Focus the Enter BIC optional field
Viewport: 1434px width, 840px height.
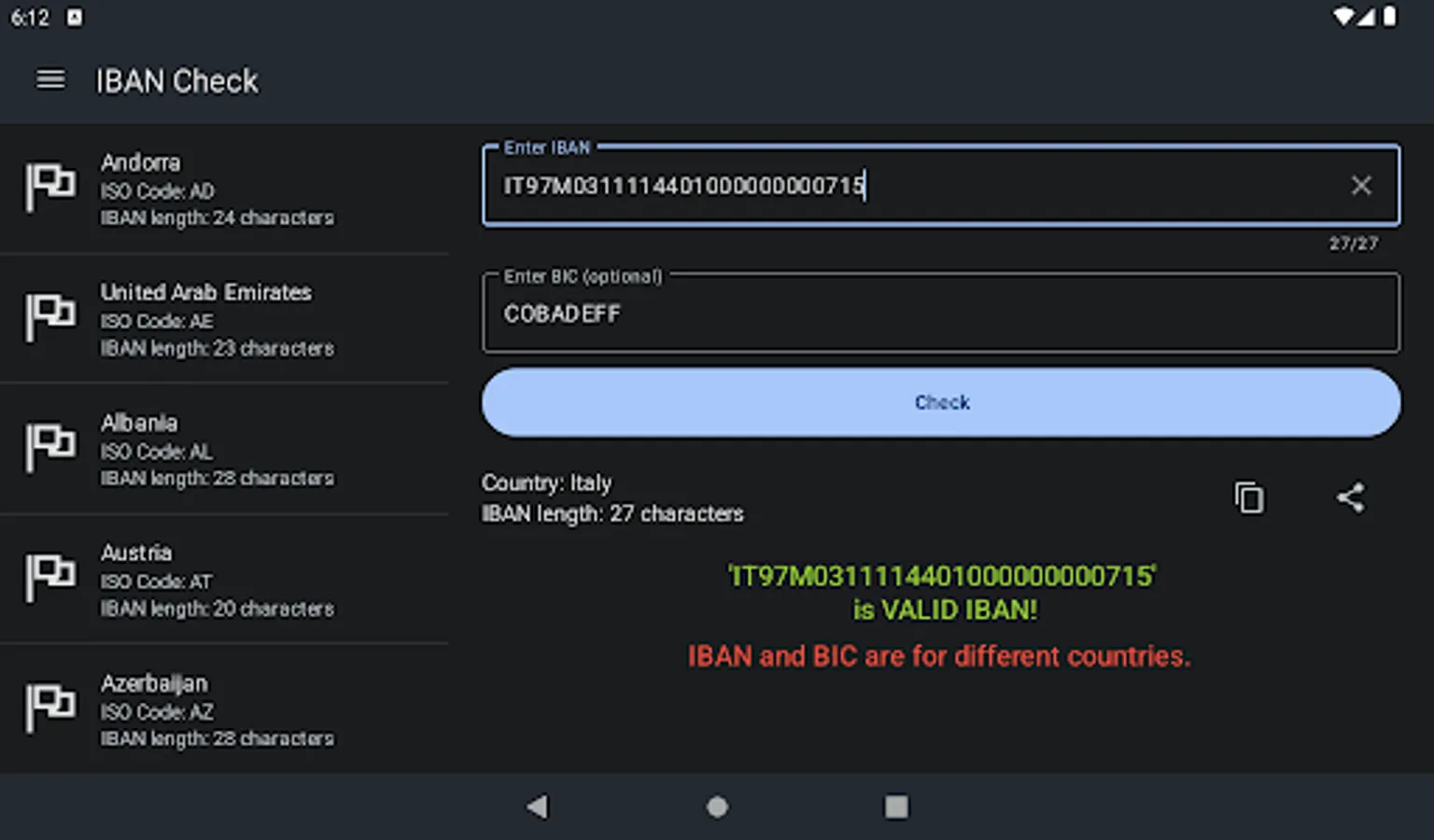coord(941,313)
